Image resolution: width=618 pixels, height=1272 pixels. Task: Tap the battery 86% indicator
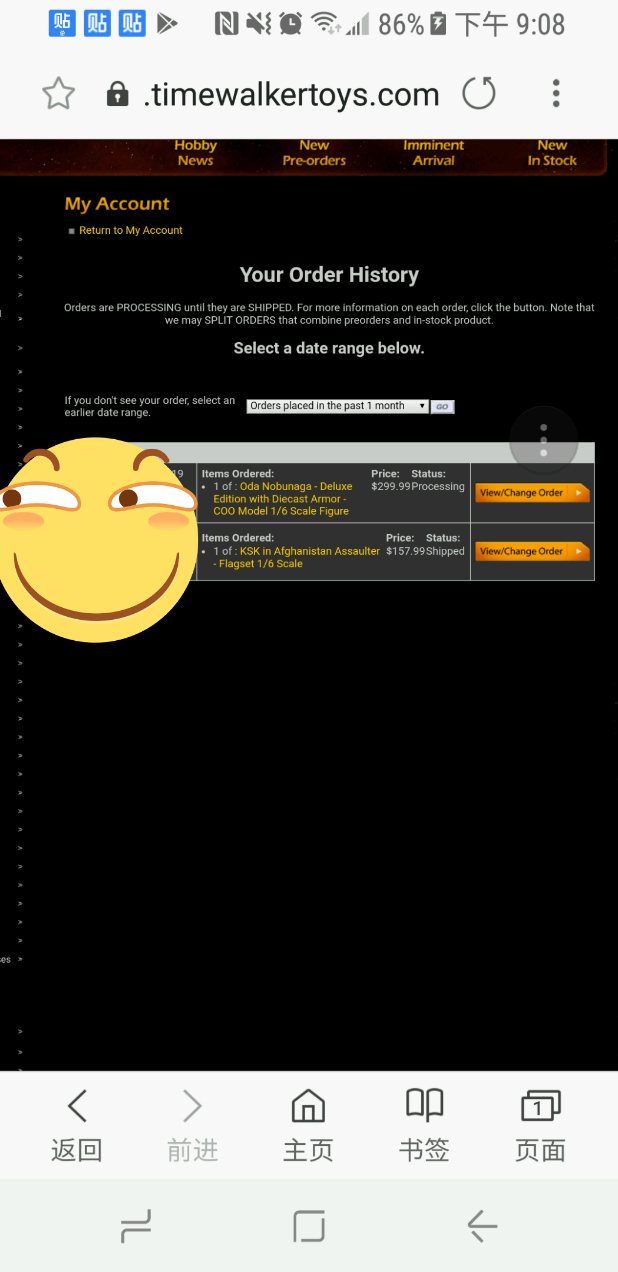pyautogui.click(x=413, y=23)
